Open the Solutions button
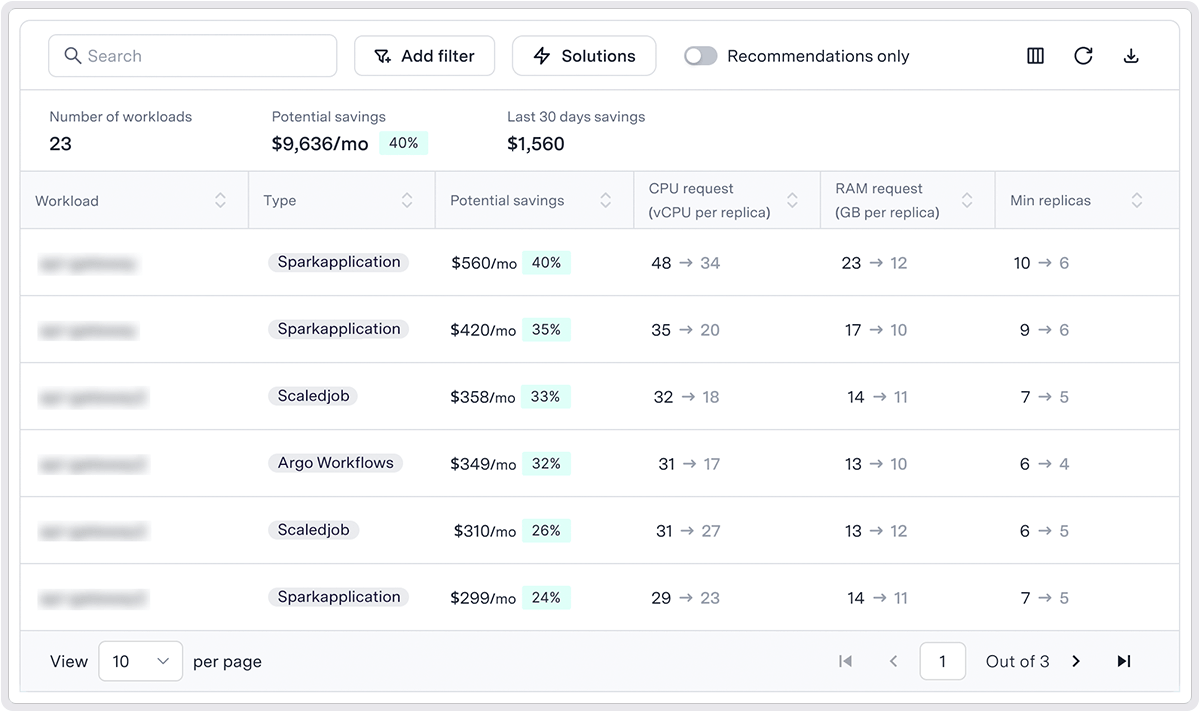 click(x=584, y=56)
